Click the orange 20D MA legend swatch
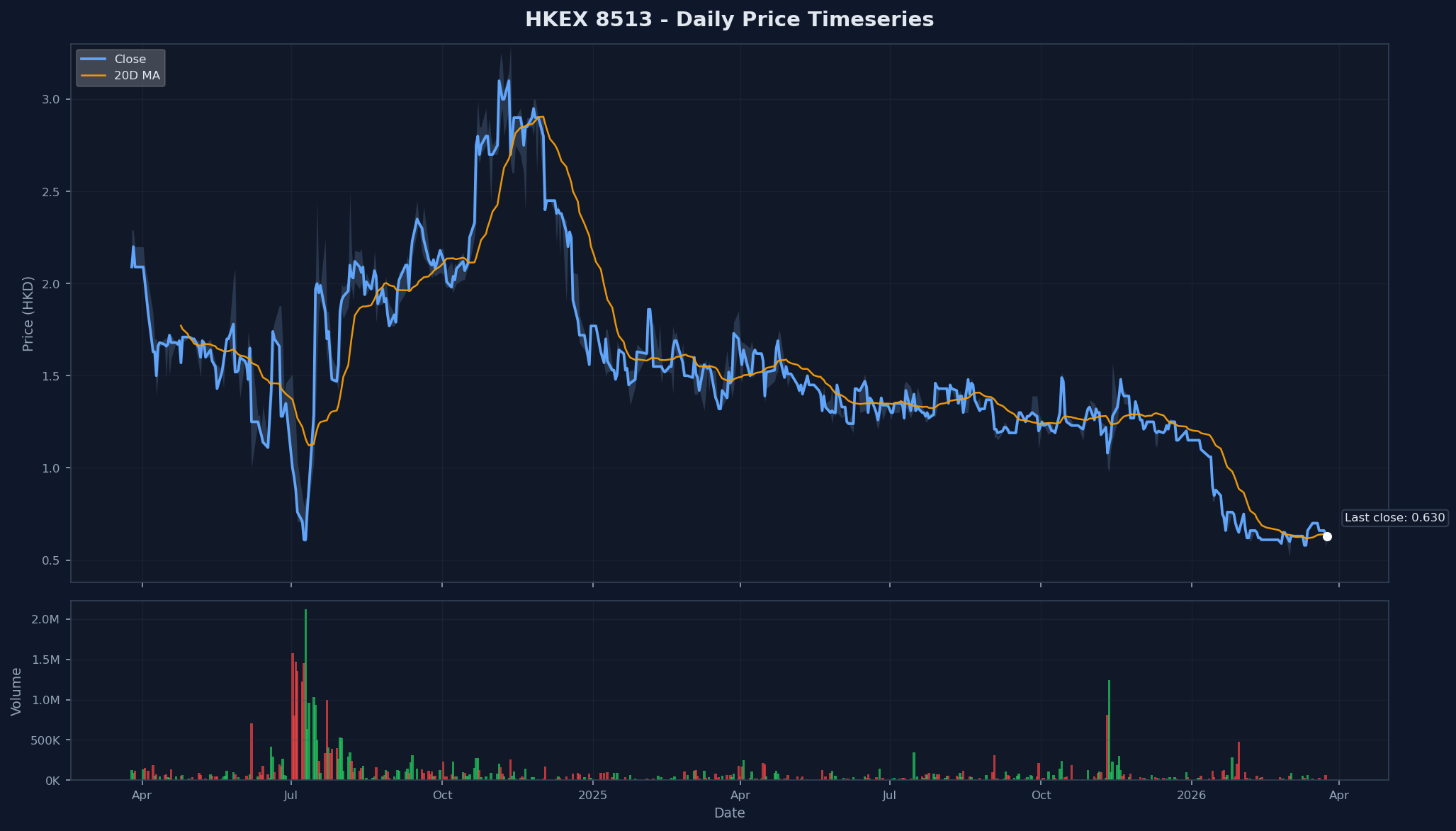The width and height of the screenshot is (1456, 831). [x=94, y=76]
